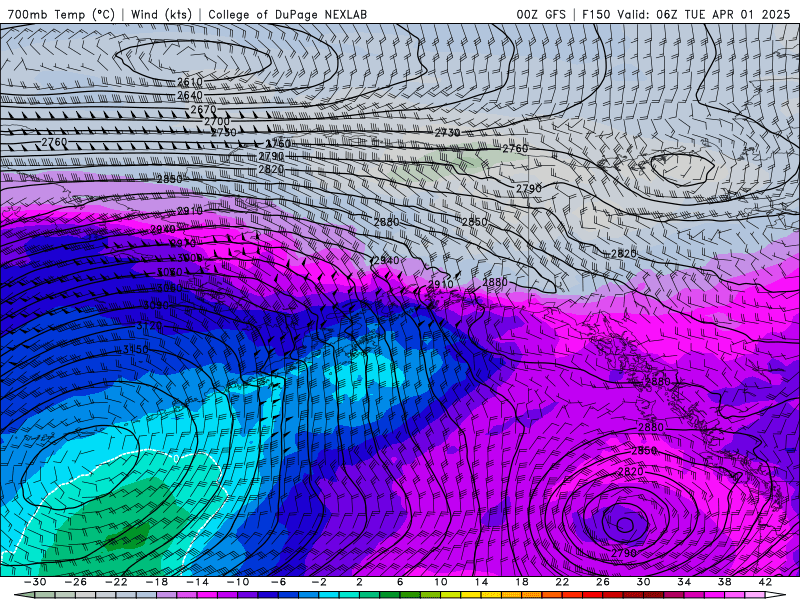Click the 3060 contour label
Image resolution: width=800 pixels, height=600 pixels.
coord(169,288)
